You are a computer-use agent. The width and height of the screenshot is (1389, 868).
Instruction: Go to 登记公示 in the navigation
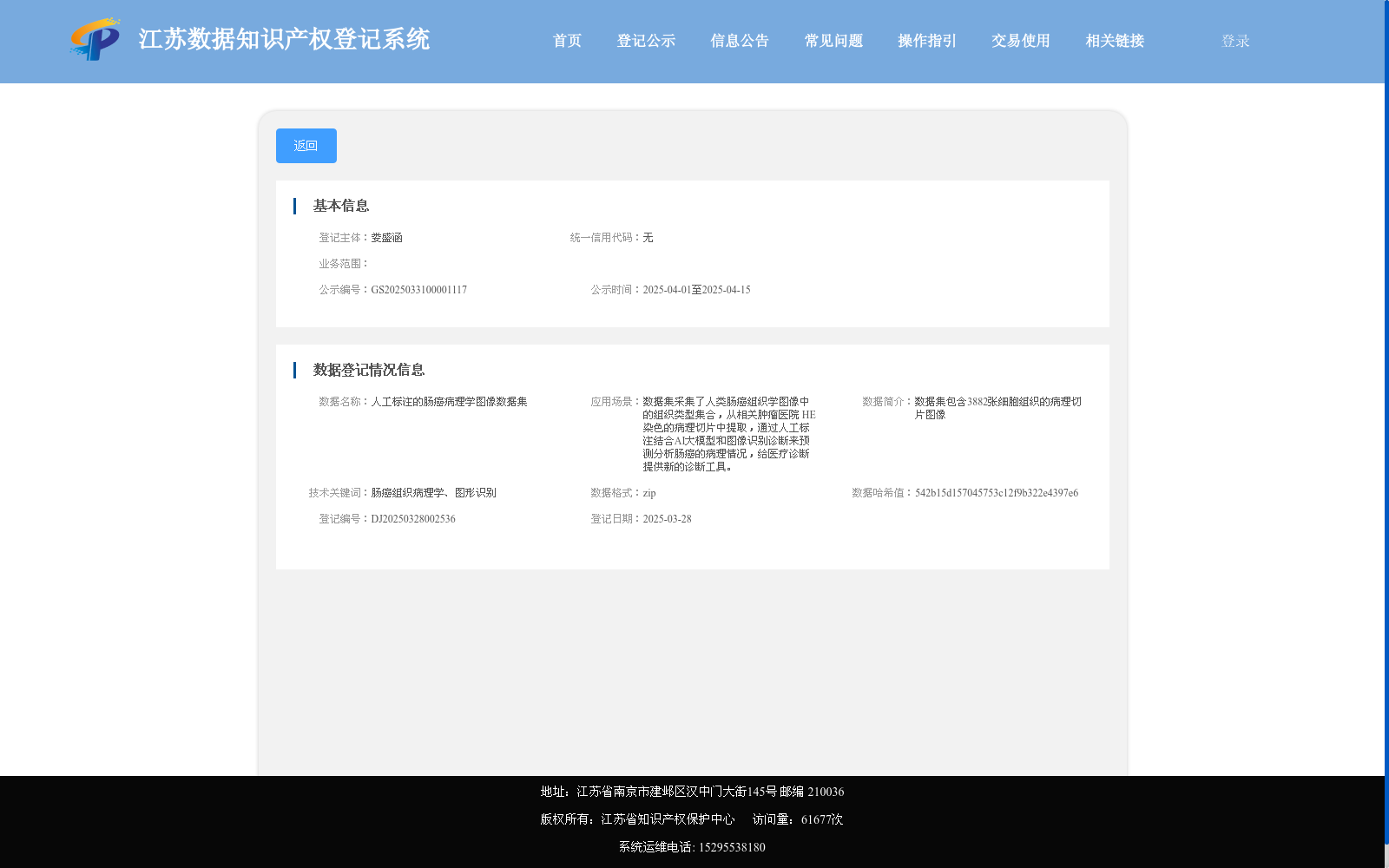tap(646, 41)
